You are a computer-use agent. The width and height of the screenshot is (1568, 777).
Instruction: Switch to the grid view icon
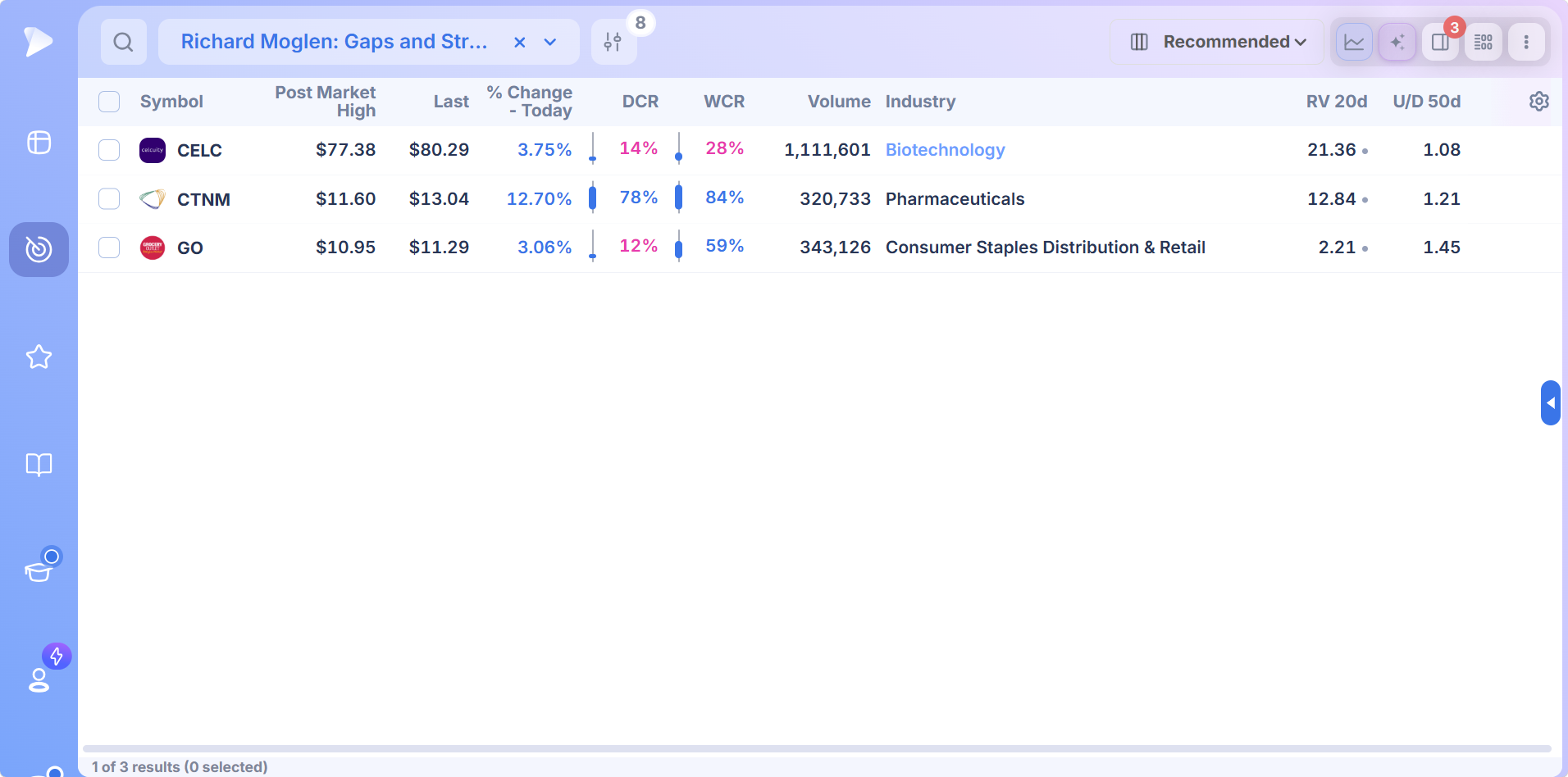pos(1484,42)
